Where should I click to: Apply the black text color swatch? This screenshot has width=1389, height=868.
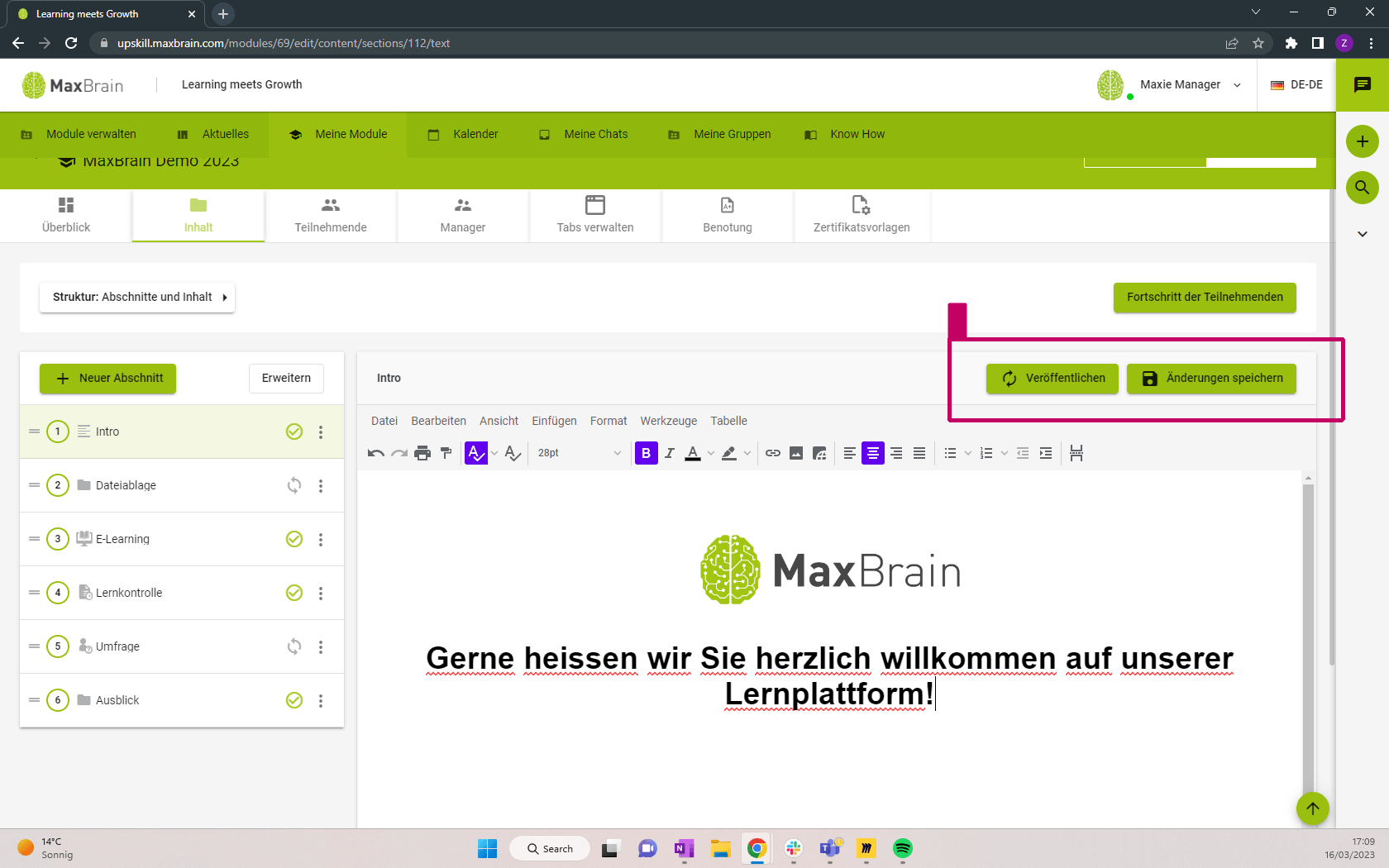point(693,453)
